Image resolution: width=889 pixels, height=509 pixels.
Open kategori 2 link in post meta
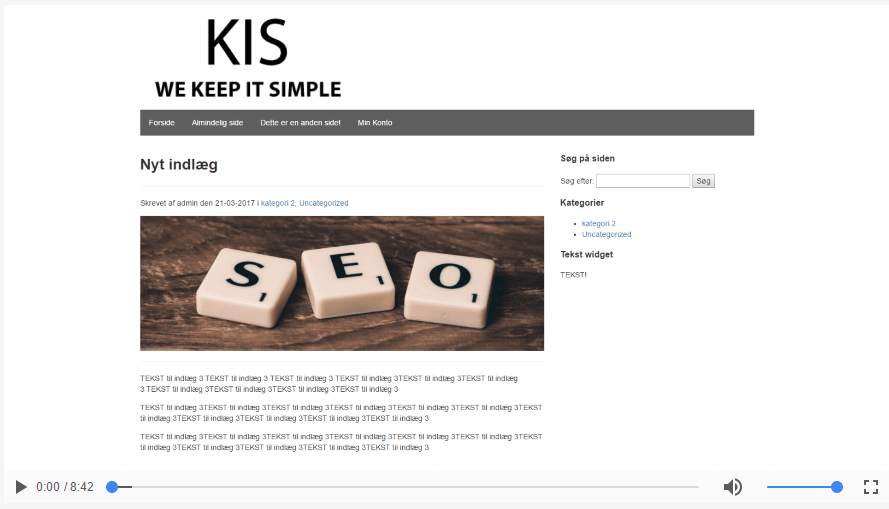(278, 203)
